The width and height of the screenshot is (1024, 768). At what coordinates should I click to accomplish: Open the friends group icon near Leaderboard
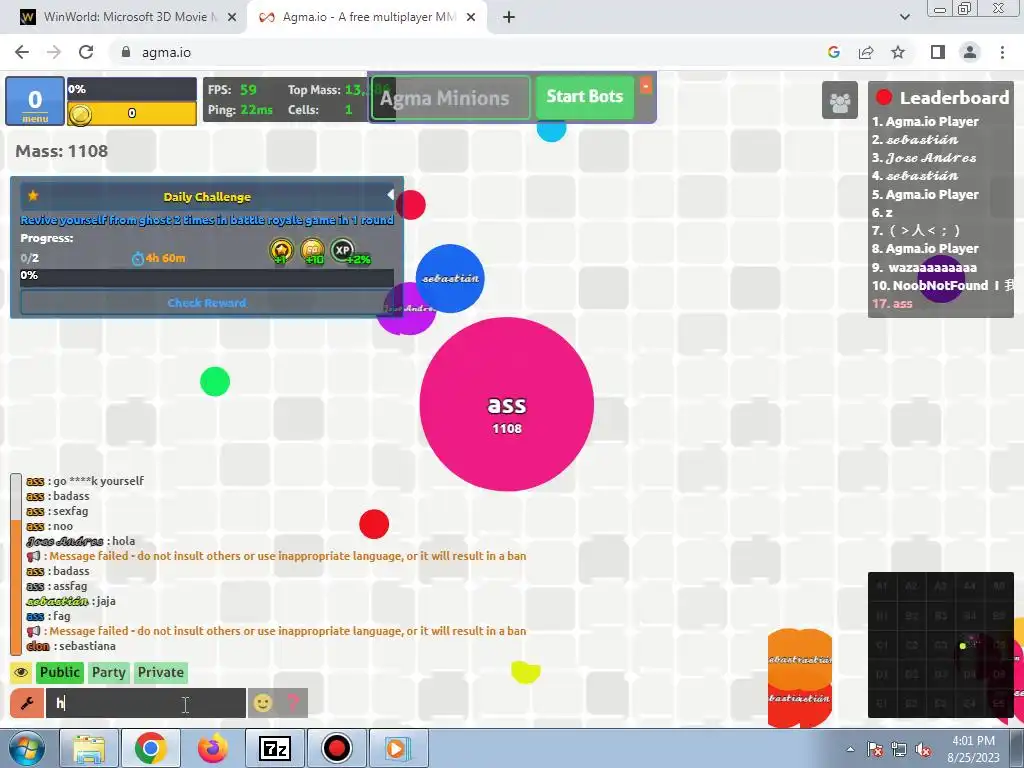(x=839, y=101)
